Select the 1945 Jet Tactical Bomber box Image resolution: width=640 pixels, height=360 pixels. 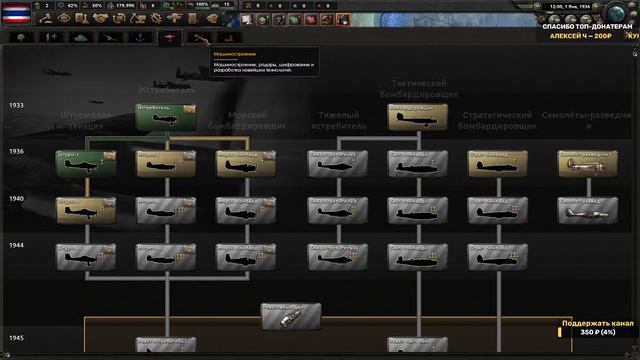[417, 344]
